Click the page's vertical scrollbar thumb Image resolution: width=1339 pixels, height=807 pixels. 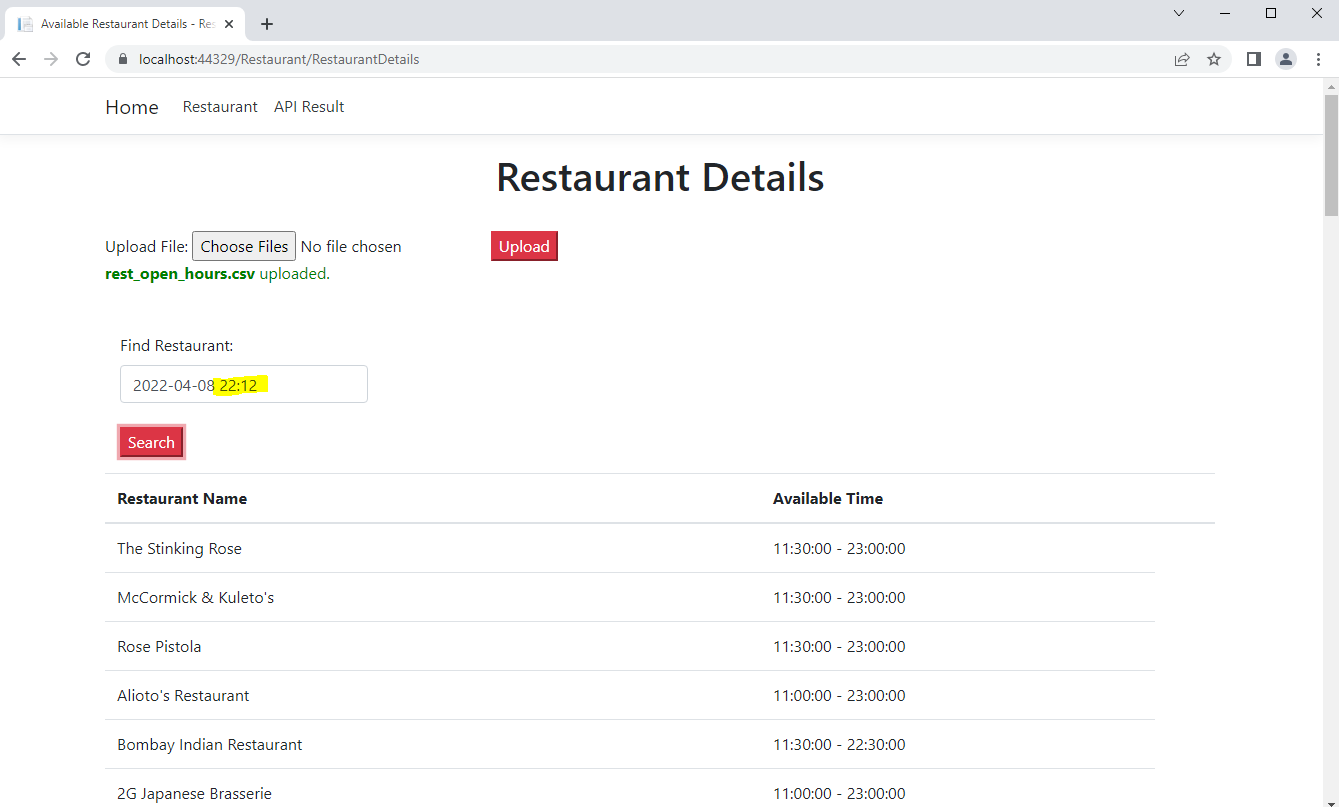pyautogui.click(x=1331, y=155)
